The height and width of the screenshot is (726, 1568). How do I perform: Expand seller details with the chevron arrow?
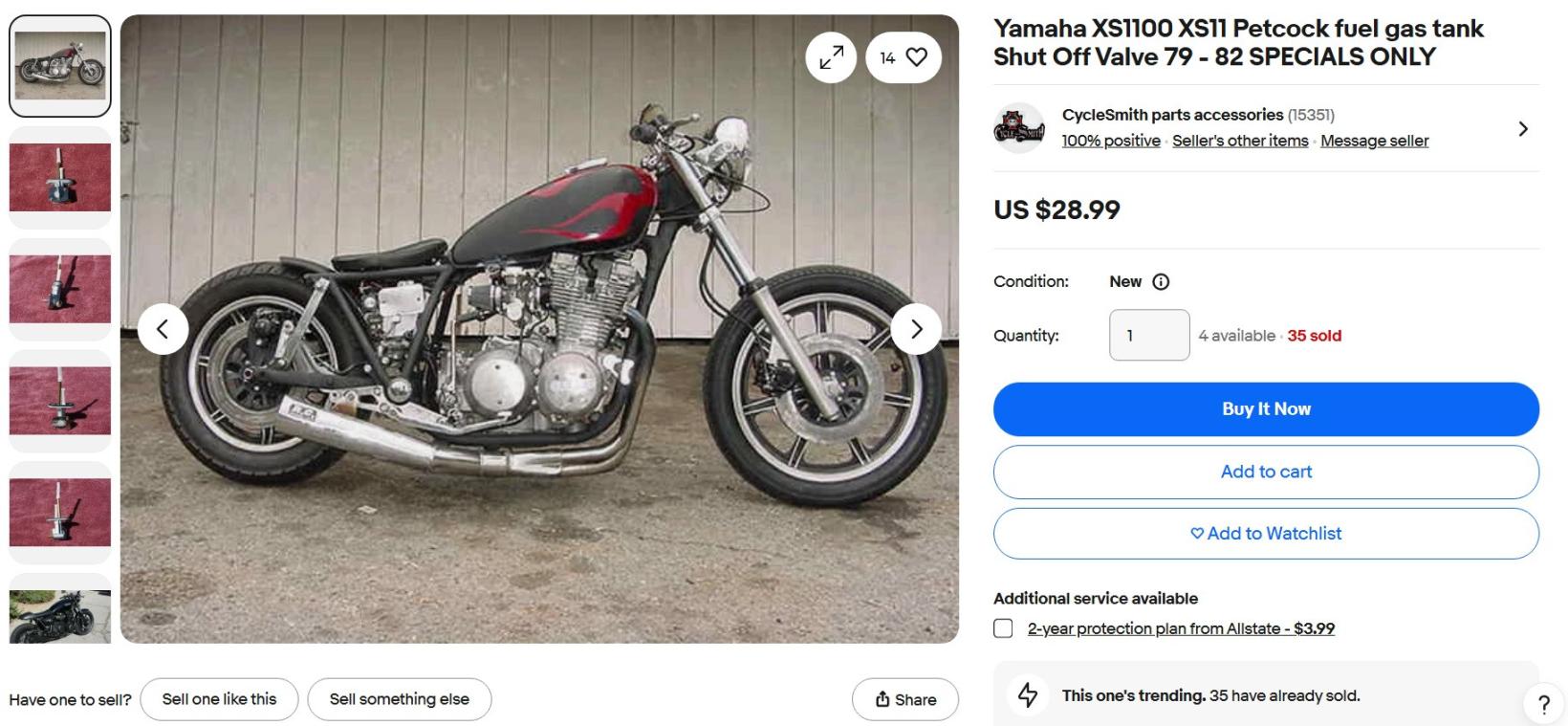tap(1523, 128)
